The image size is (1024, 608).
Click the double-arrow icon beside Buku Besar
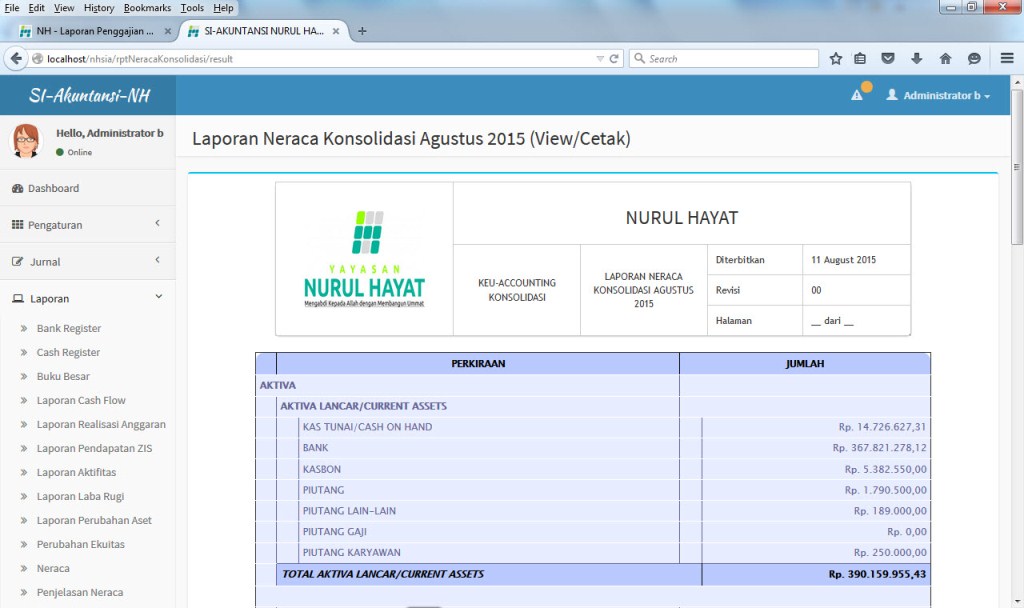24,376
